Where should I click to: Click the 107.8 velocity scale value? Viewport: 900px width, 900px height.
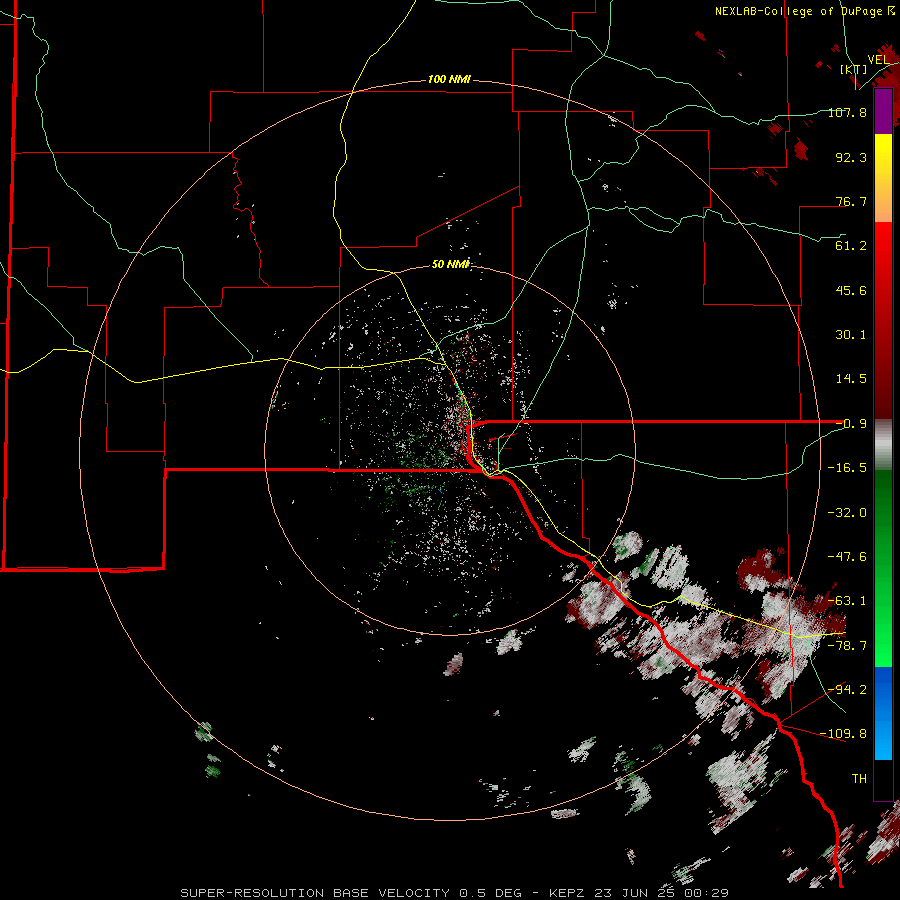tap(847, 112)
